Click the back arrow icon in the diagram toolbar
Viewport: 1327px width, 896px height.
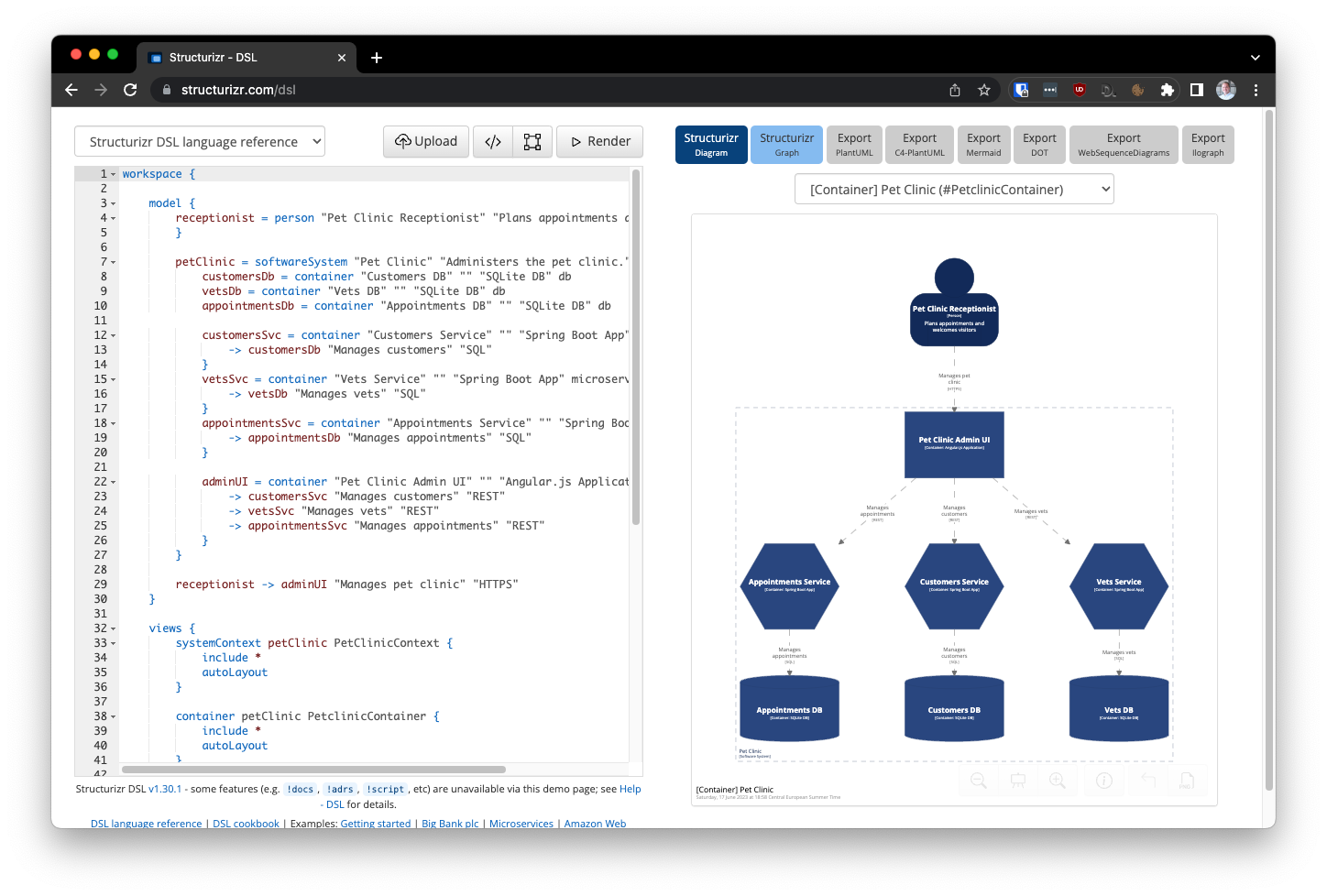[x=1147, y=781]
